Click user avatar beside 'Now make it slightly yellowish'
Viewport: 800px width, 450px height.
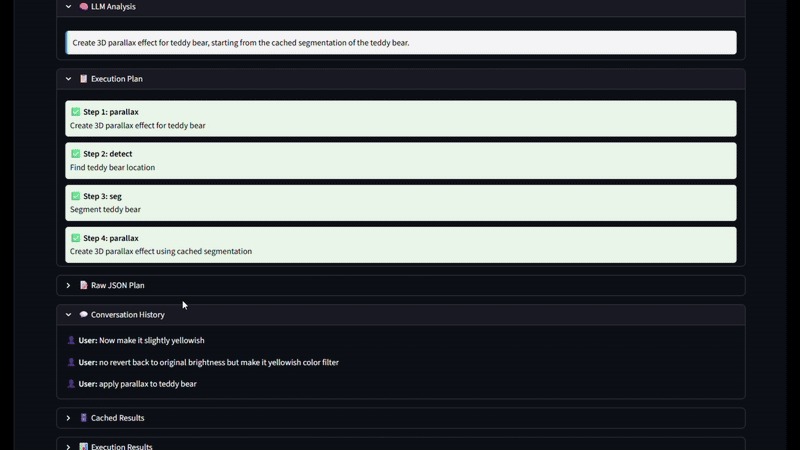[x=71, y=340]
